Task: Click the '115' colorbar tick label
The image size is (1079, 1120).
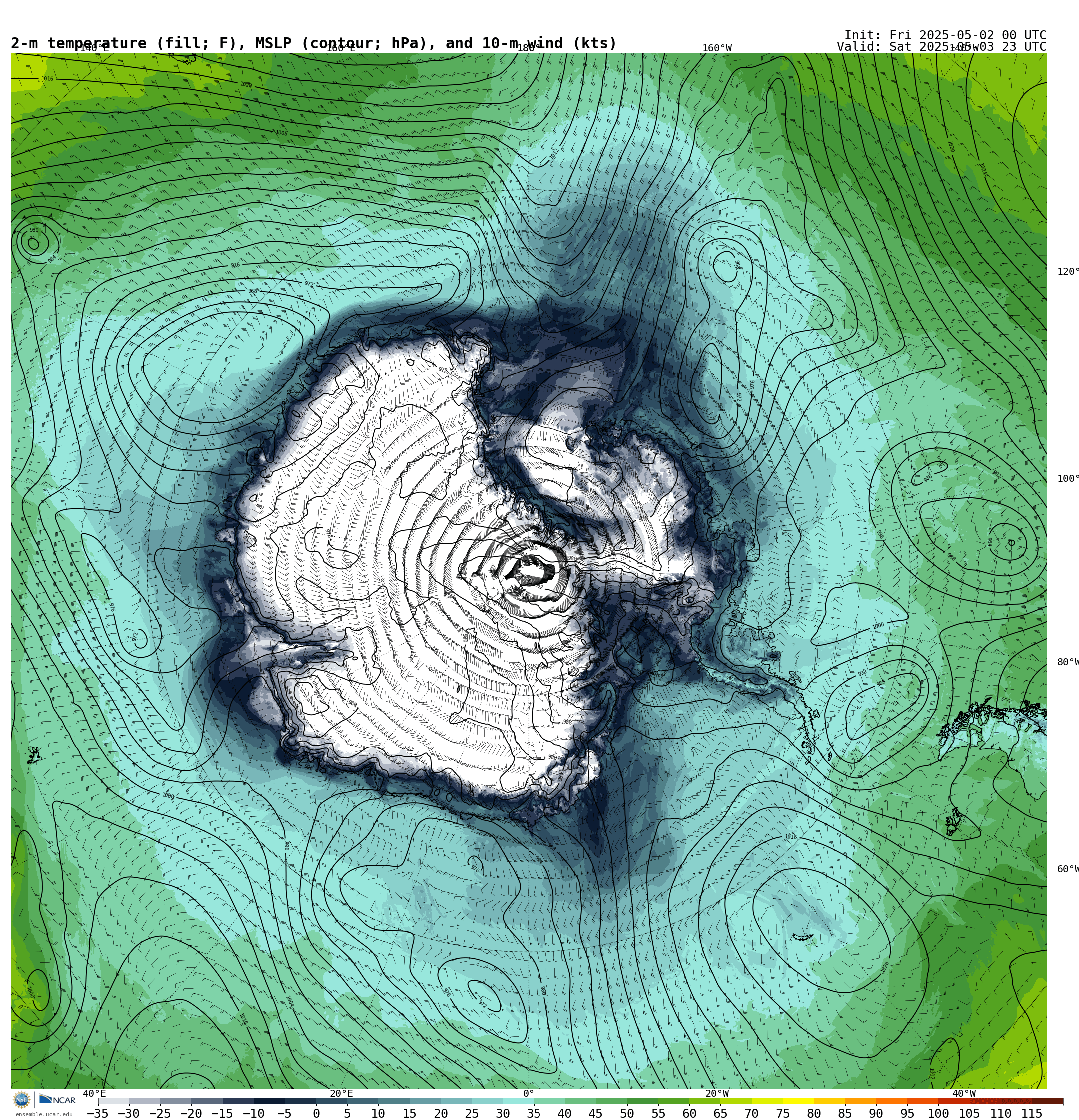Action: pos(1032,1113)
